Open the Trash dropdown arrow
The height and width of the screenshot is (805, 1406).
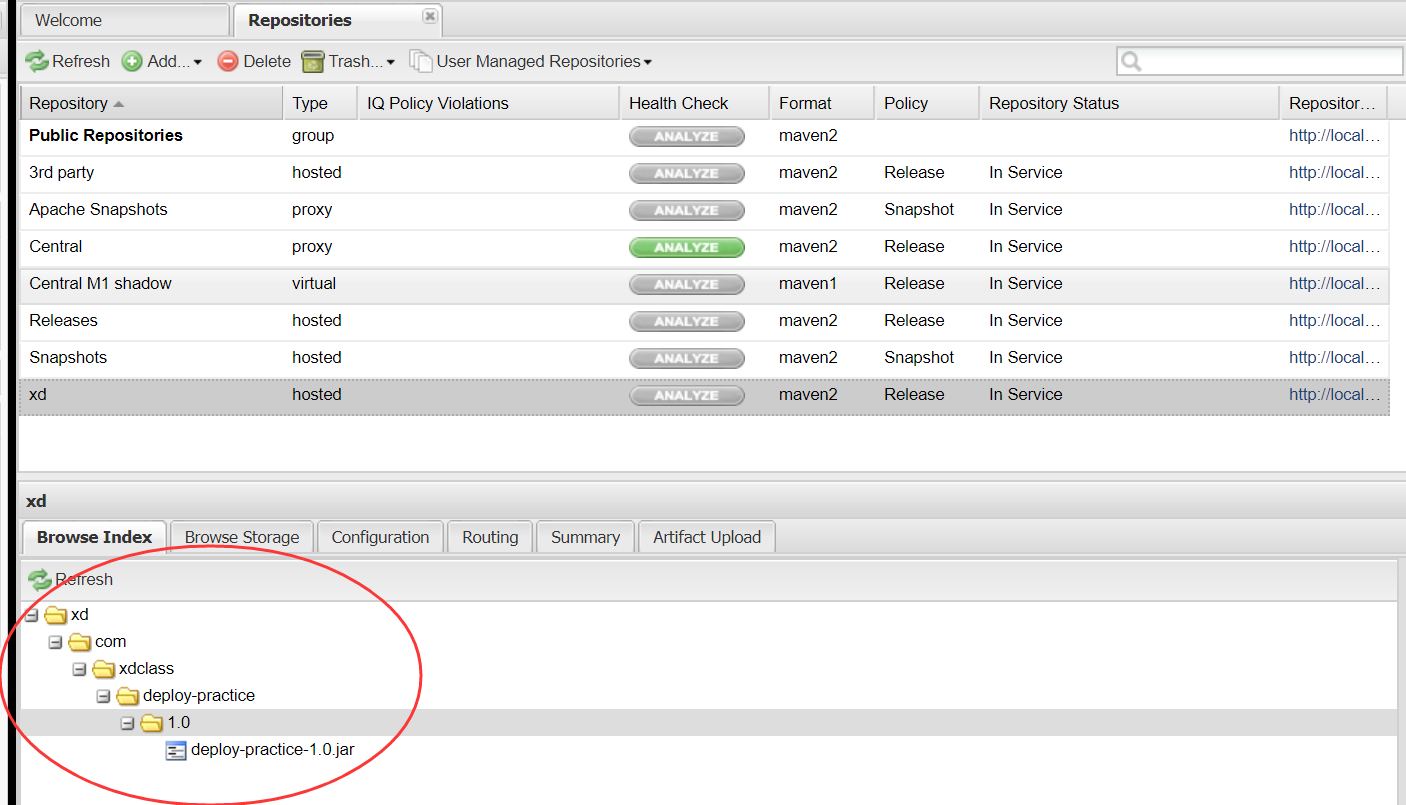pyautogui.click(x=390, y=62)
